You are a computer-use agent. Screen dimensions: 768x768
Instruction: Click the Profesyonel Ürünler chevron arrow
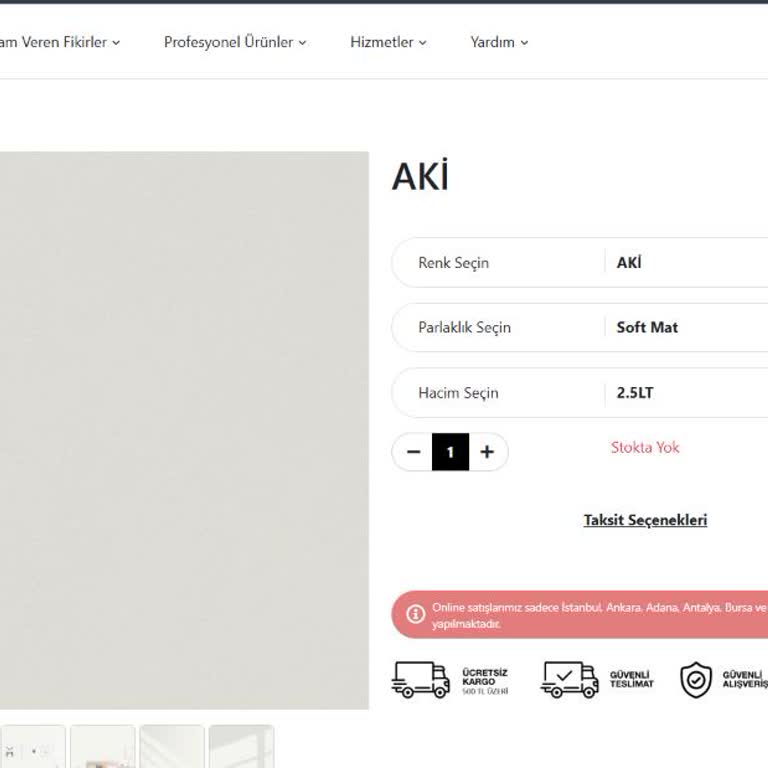click(x=303, y=43)
